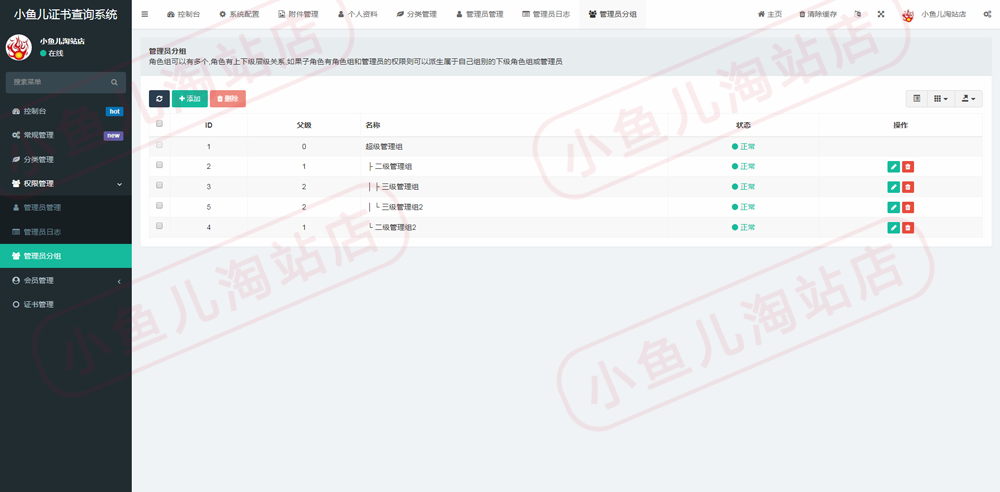The height and width of the screenshot is (492, 1000).
Task: Click the 父级 column header
Action: [x=304, y=125]
